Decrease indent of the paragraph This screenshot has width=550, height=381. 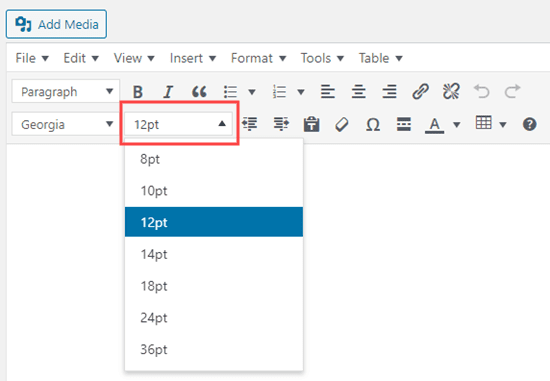click(250, 124)
